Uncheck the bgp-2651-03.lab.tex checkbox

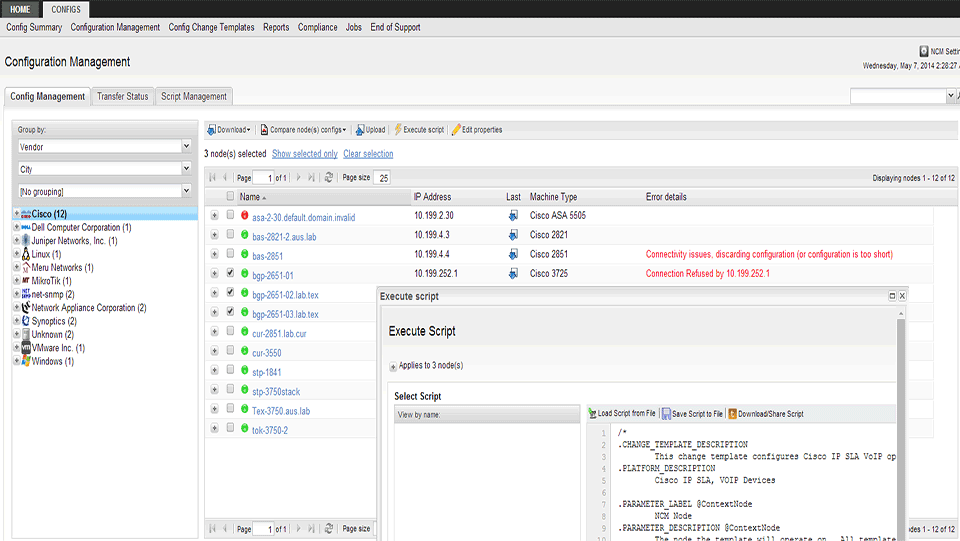coord(230,312)
